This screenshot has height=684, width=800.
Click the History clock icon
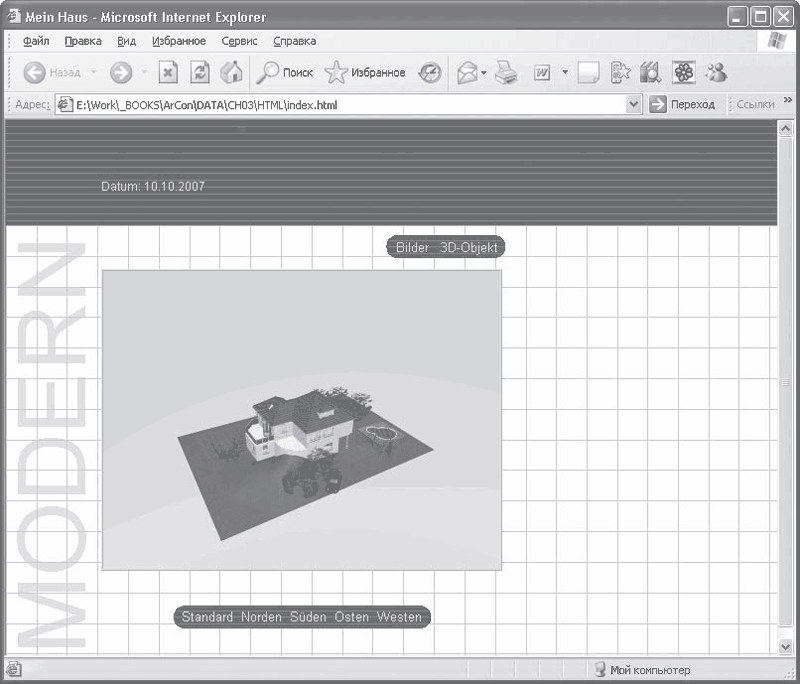(430, 73)
